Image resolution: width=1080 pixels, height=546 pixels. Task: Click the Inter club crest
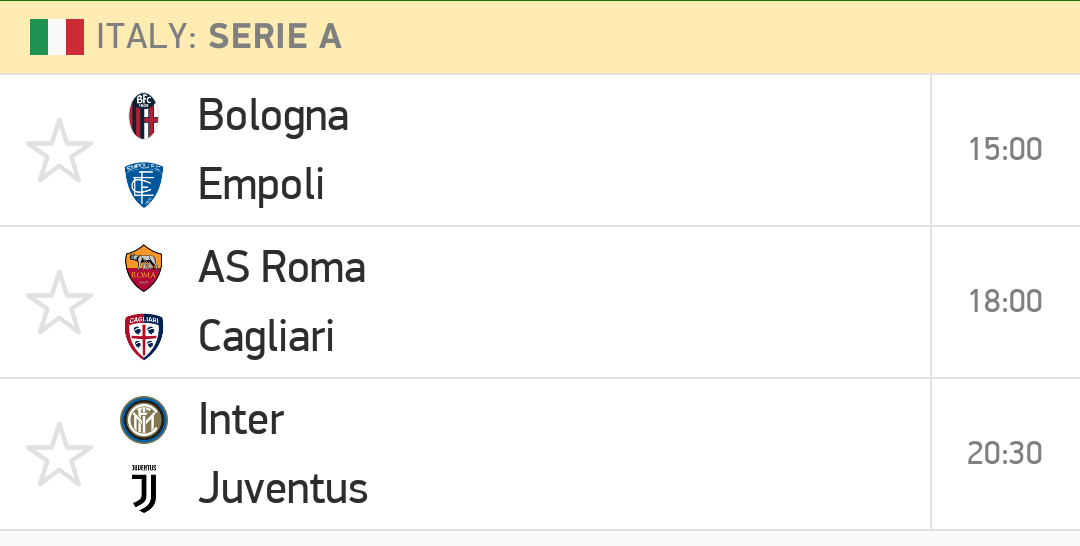pos(144,419)
